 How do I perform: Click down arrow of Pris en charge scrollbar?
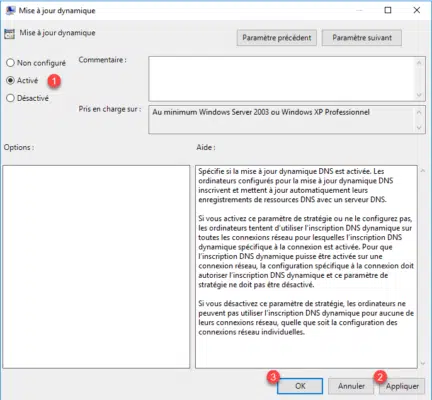click(x=419, y=128)
